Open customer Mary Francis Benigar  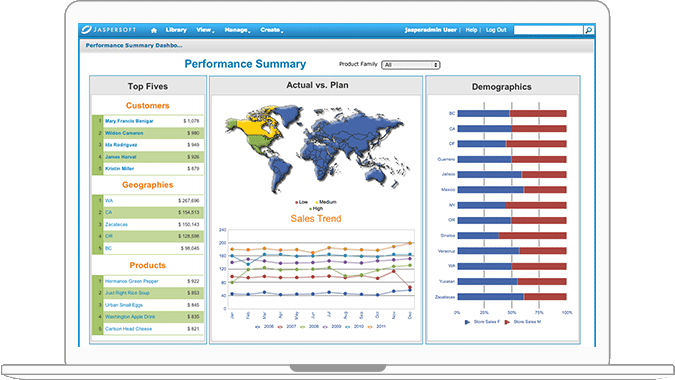click(129, 121)
